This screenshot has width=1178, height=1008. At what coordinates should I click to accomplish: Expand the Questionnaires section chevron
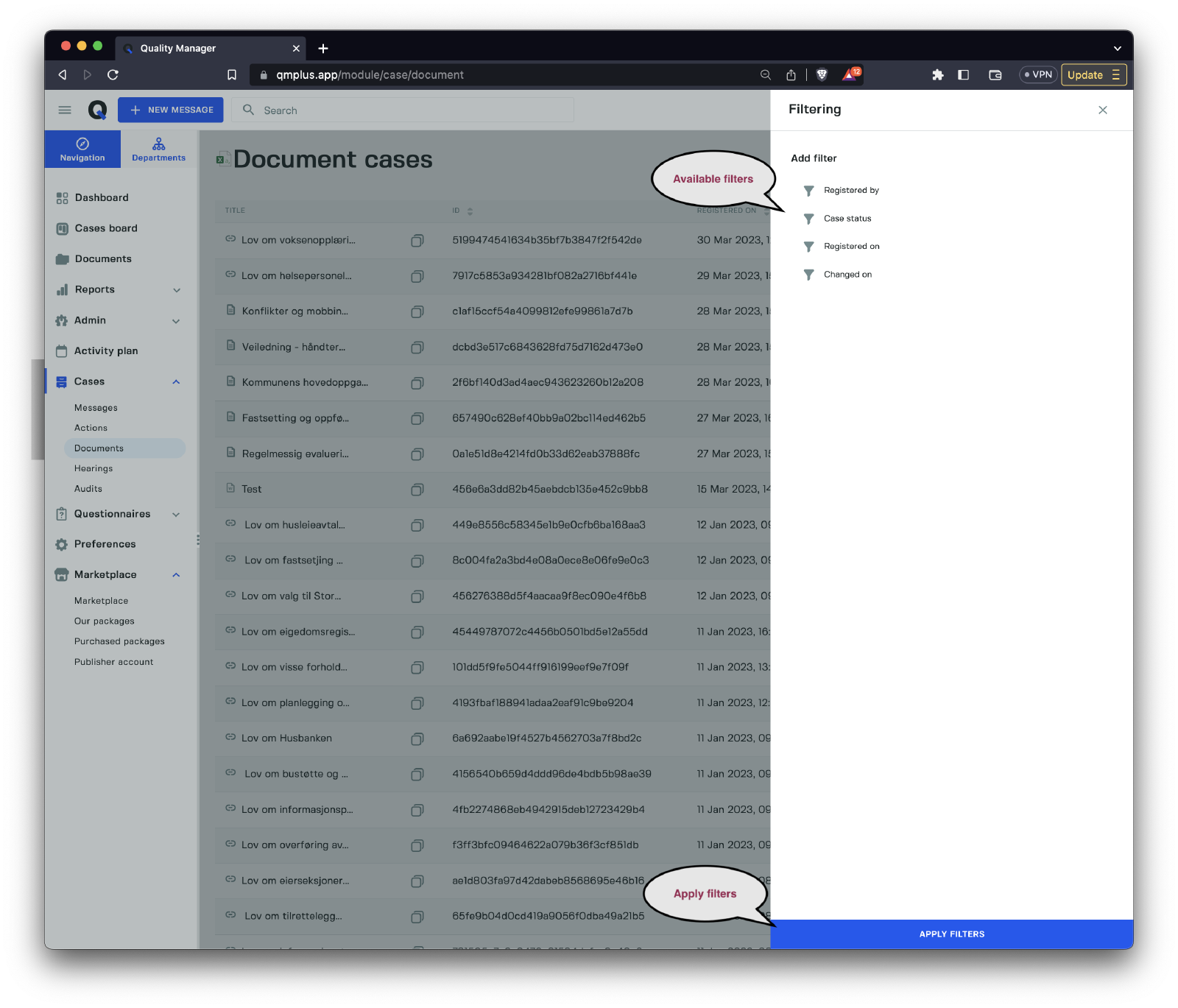tap(176, 514)
